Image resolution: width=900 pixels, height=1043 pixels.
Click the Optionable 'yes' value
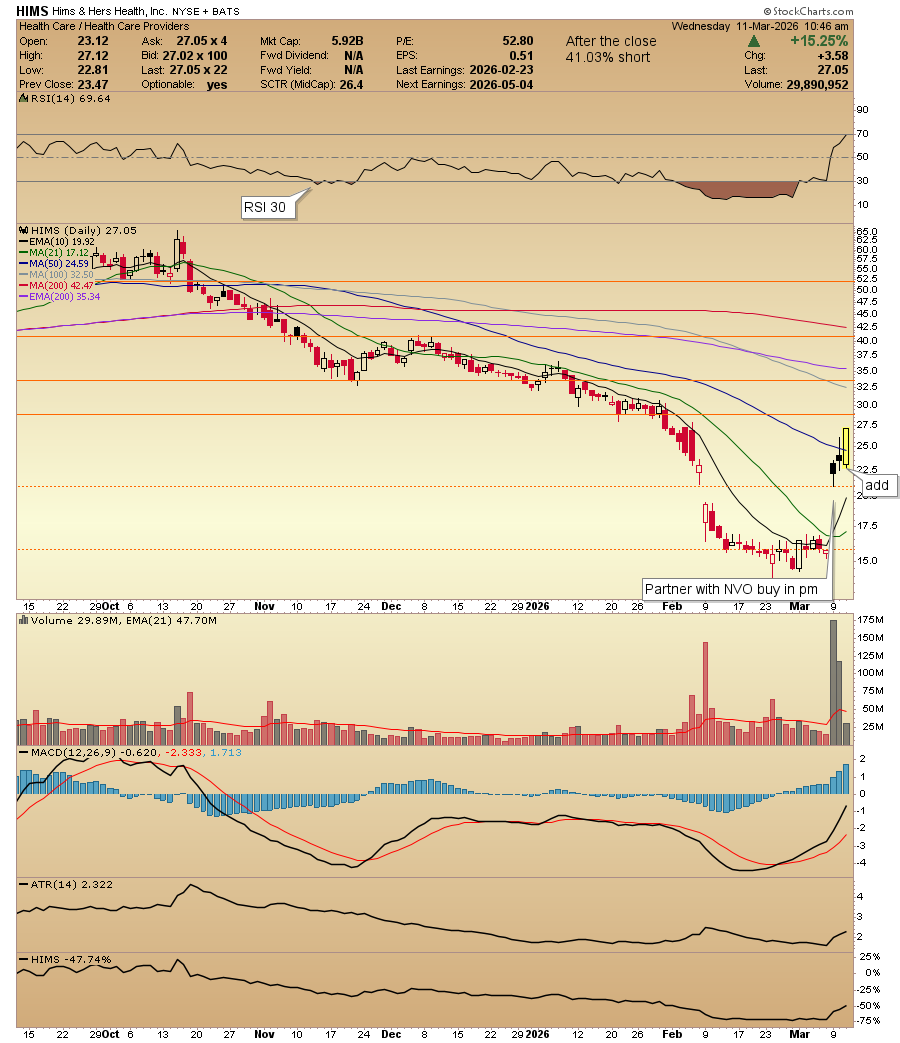click(x=217, y=84)
